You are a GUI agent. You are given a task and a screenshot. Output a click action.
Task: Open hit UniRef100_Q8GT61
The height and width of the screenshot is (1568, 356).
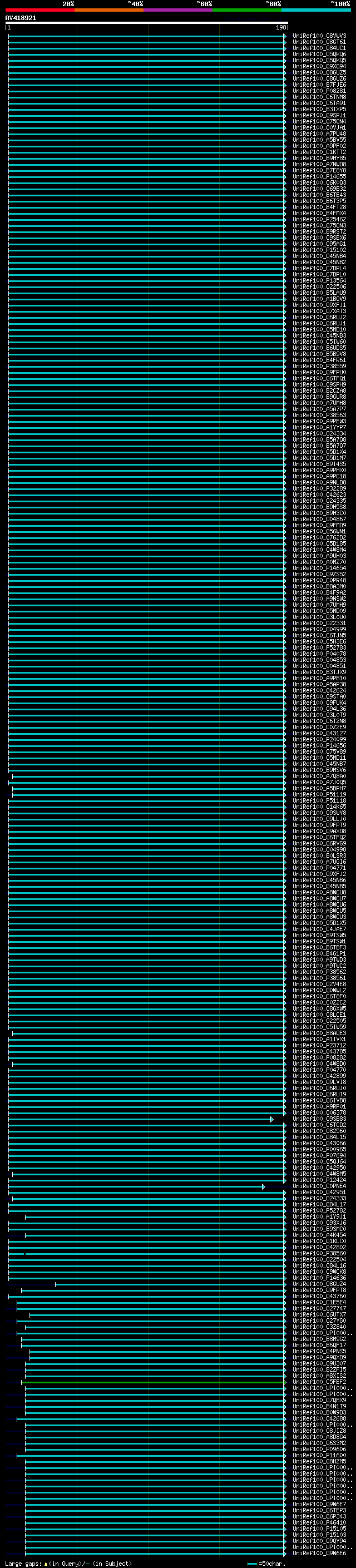319,42
